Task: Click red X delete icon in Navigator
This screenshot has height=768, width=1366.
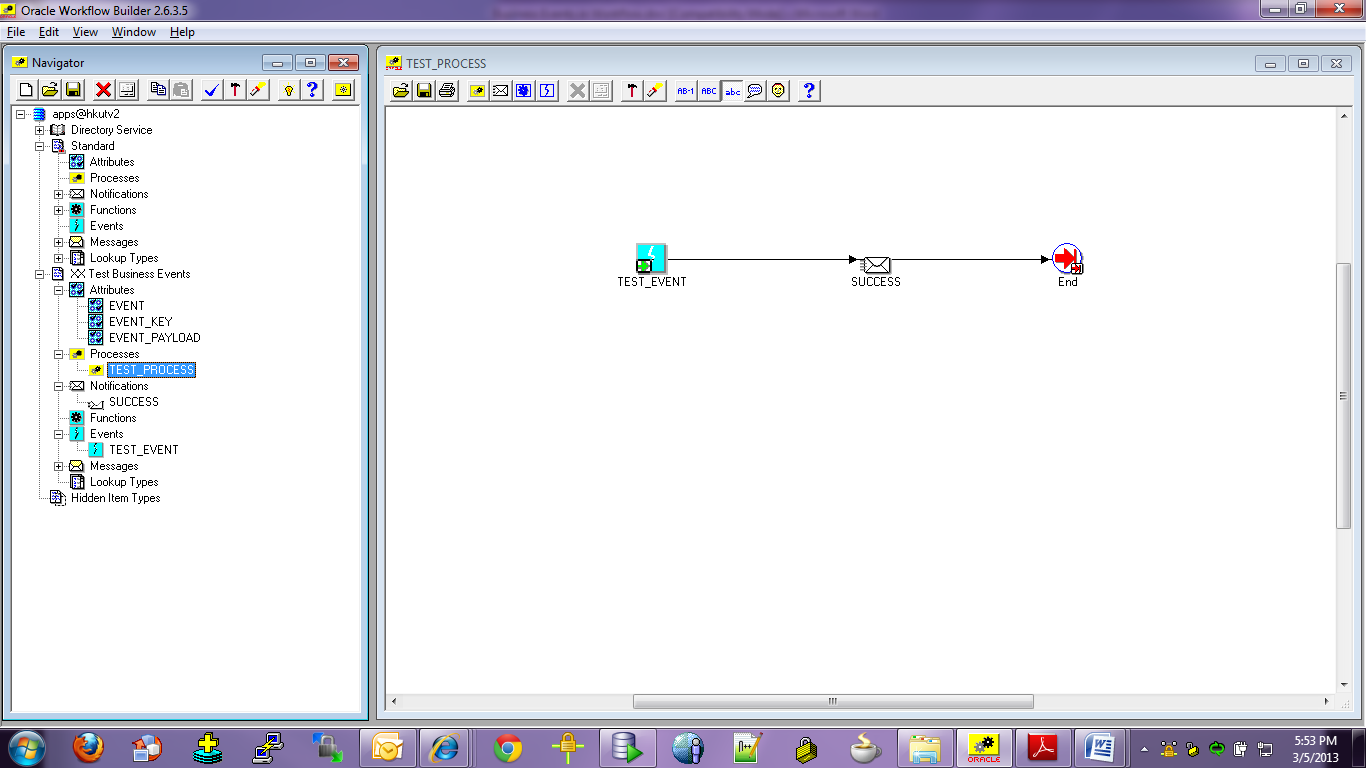Action: pos(103,90)
